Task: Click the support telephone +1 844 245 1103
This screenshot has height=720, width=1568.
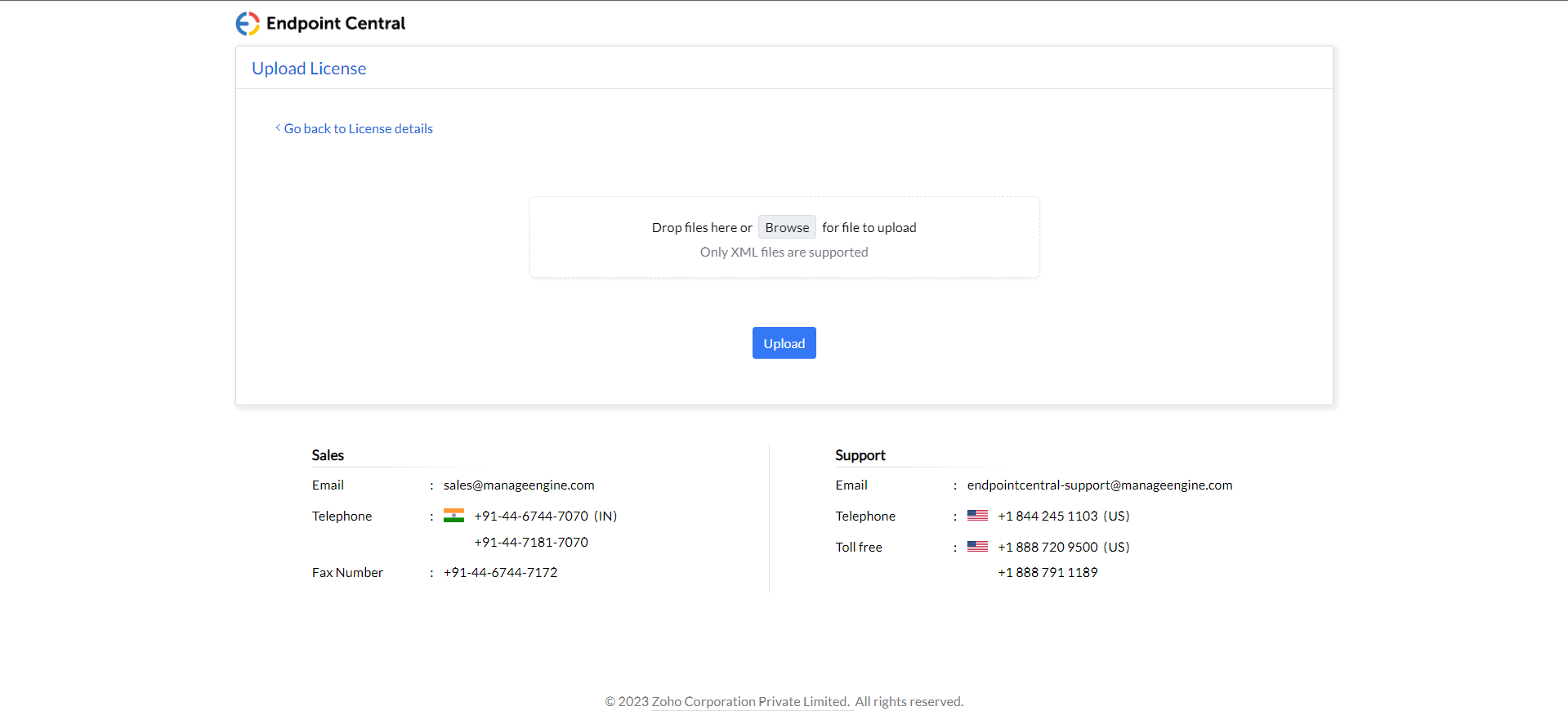Action: (1048, 517)
